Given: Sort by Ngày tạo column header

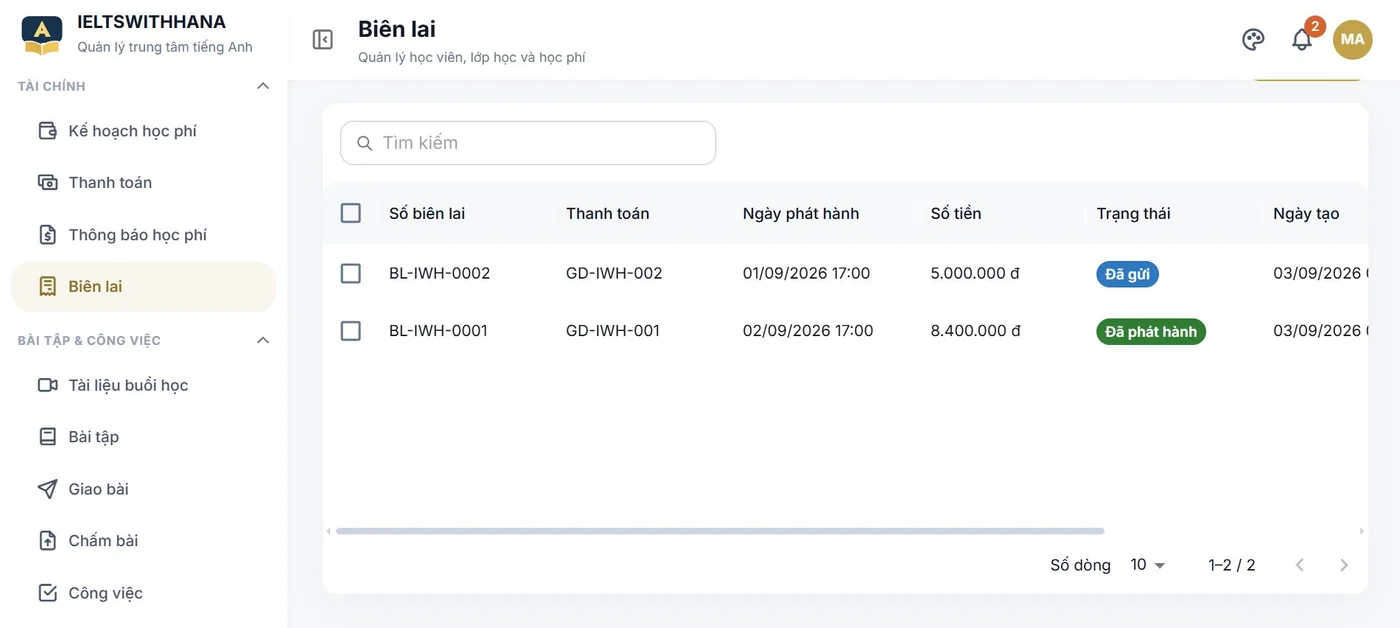Looking at the screenshot, I should (x=1306, y=213).
